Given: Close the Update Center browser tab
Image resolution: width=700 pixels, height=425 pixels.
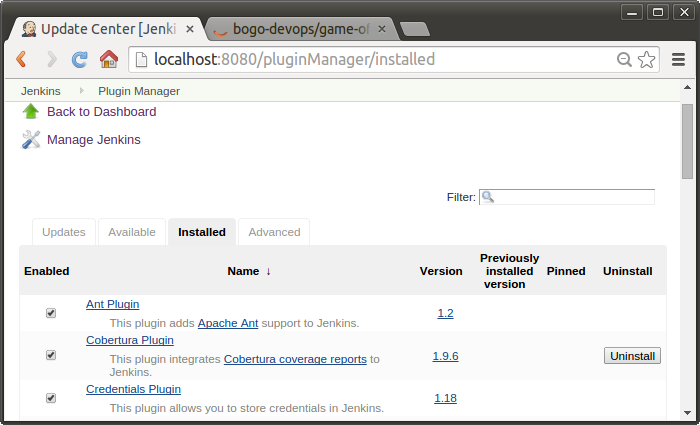Looking at the screenshot, I should tap(190, 29).
